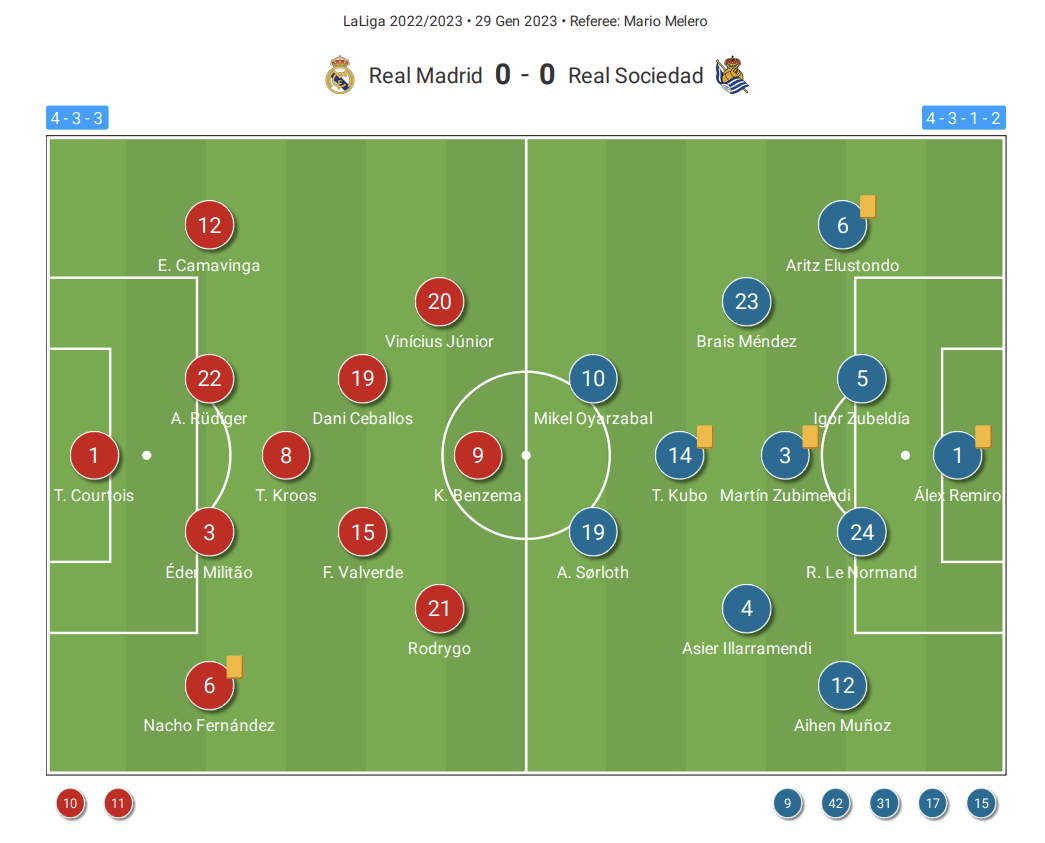This screenshot has width=1045, height=843.
Task: Select T. Kubo's number 14 marker
Action: click(x=680, y=455)
